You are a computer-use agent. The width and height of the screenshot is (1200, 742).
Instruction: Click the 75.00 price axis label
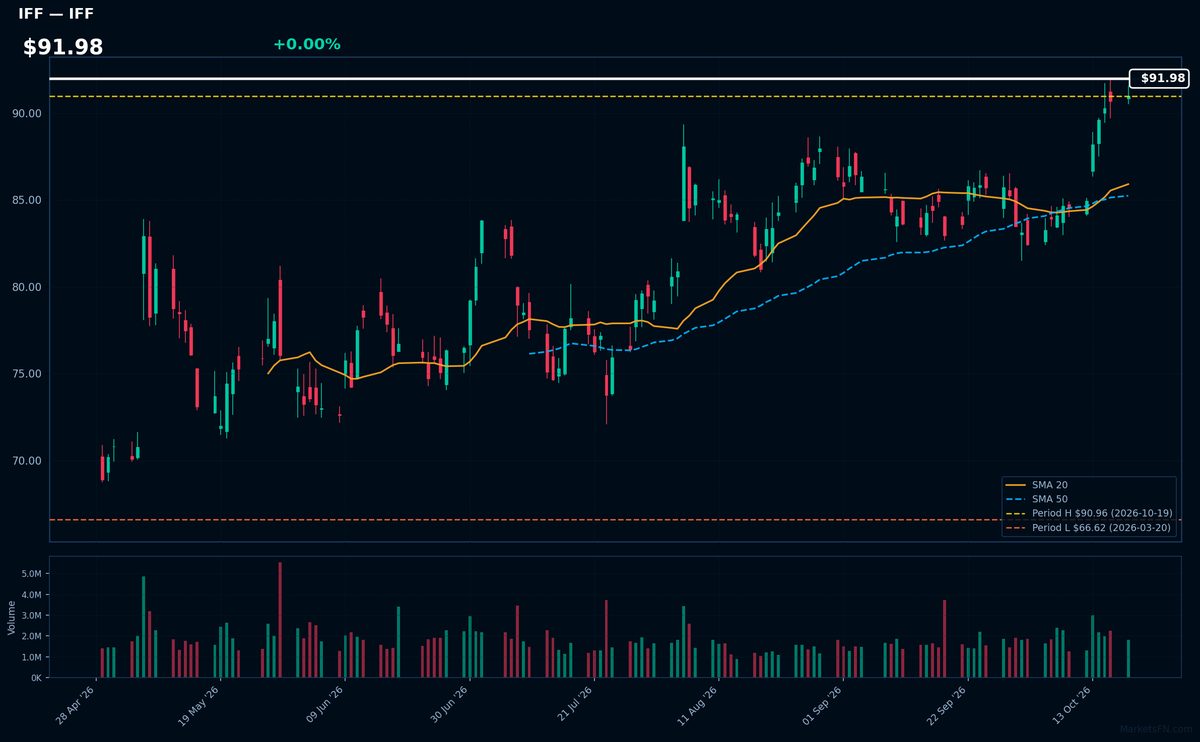tap(27, 375)
